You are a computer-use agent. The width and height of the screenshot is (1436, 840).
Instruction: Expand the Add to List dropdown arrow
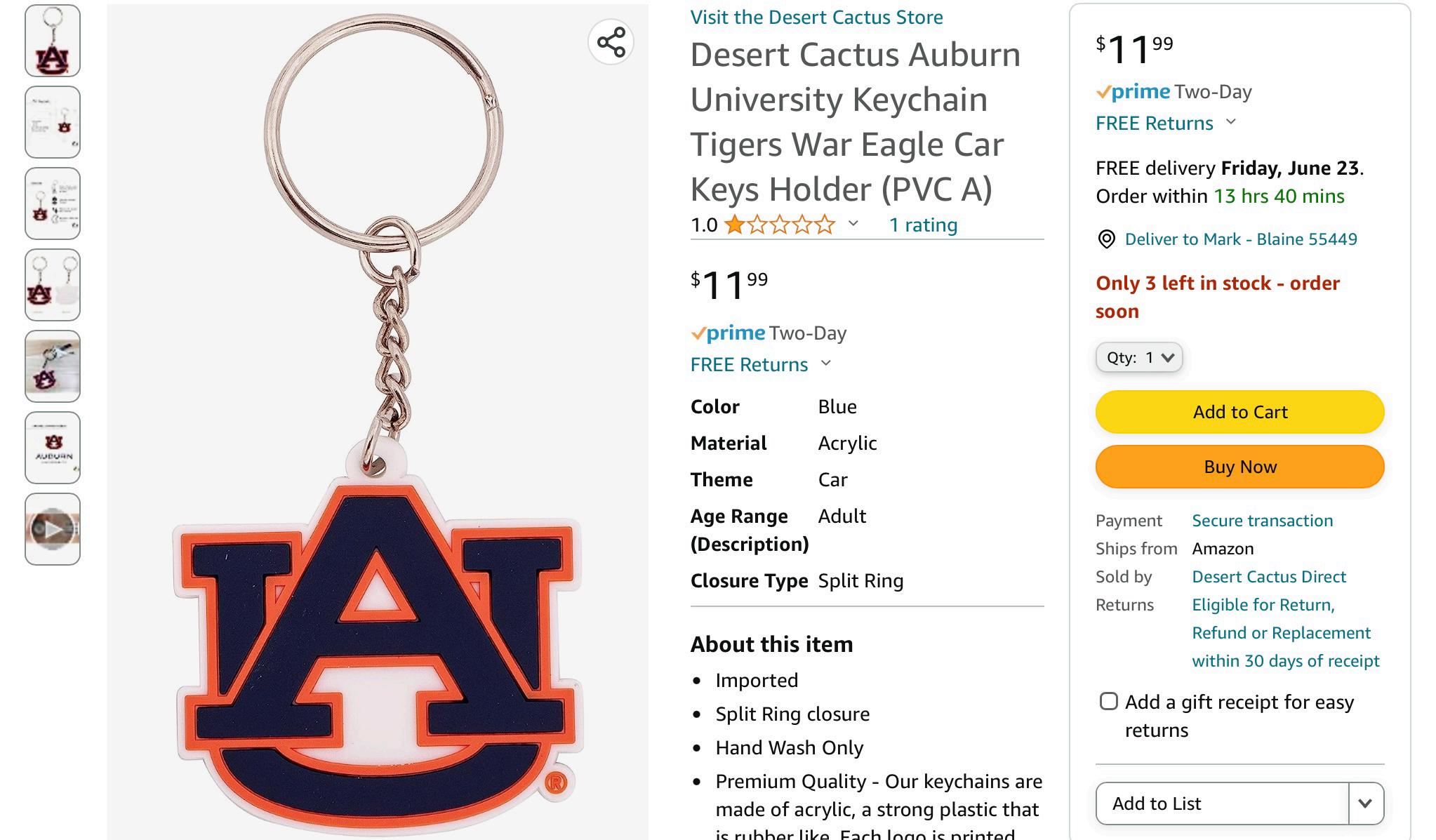point(1365,804)
